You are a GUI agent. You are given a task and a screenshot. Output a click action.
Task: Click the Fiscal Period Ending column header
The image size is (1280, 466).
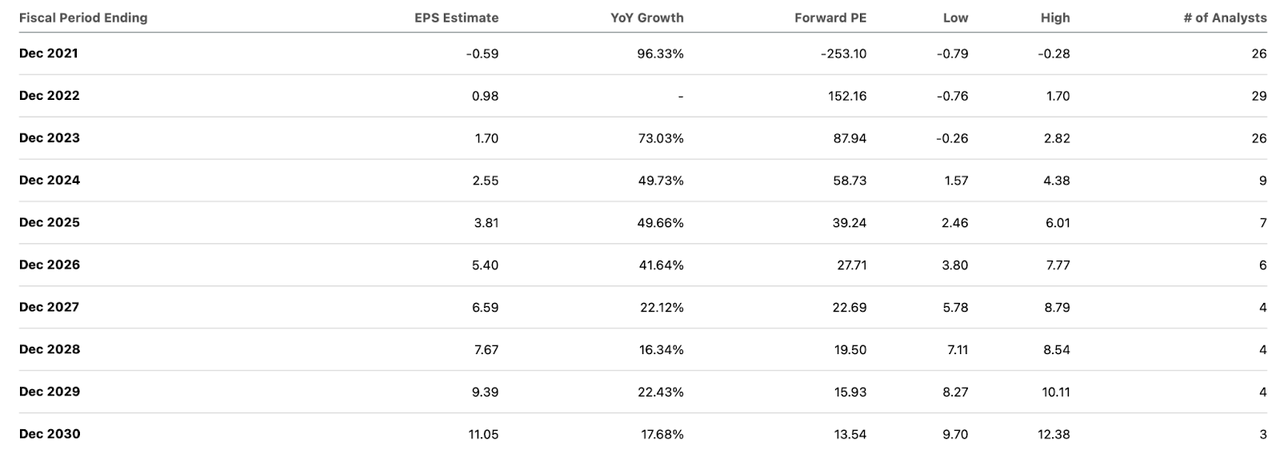click(x=83, y=18)
